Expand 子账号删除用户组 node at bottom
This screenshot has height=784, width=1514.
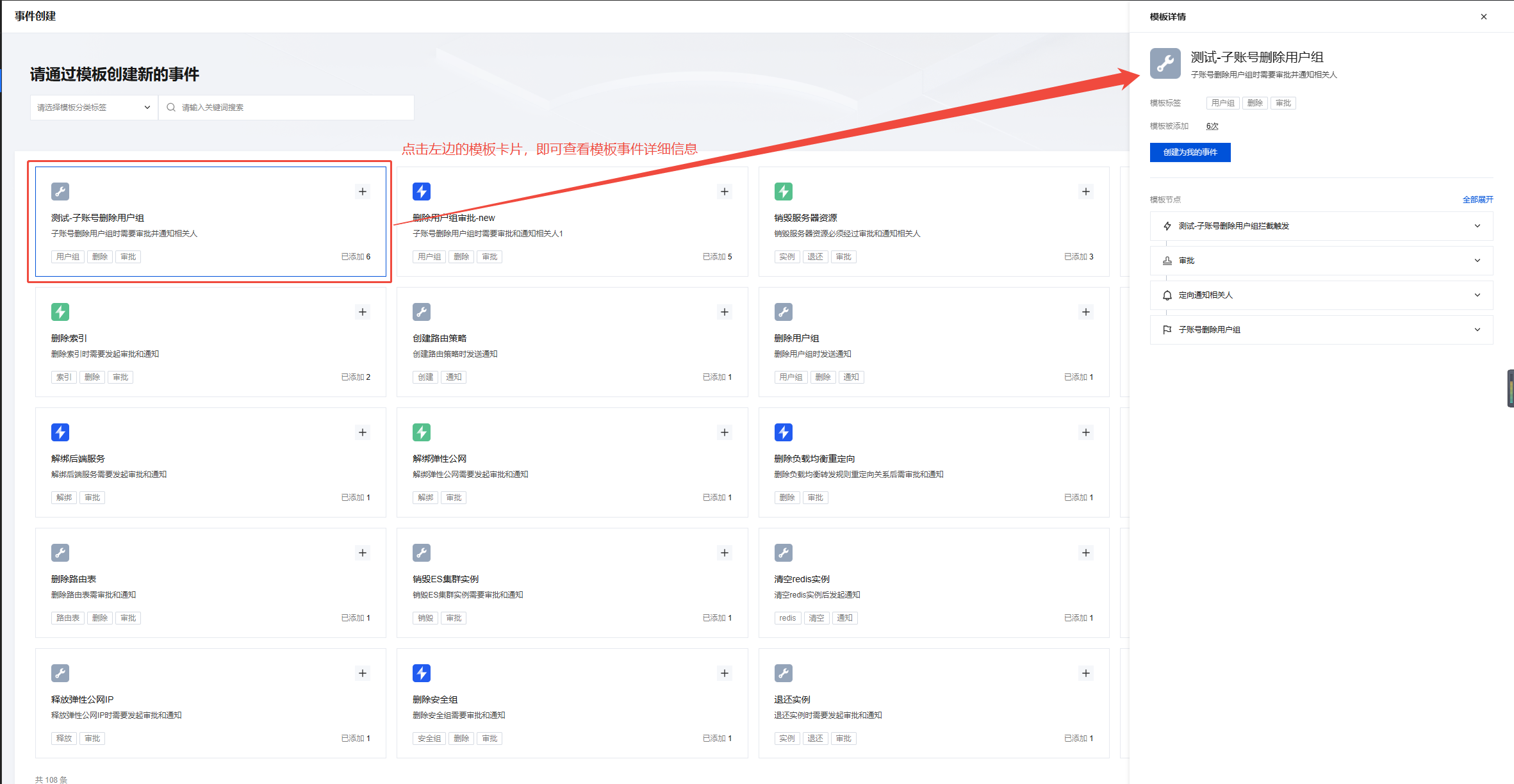1477,330
